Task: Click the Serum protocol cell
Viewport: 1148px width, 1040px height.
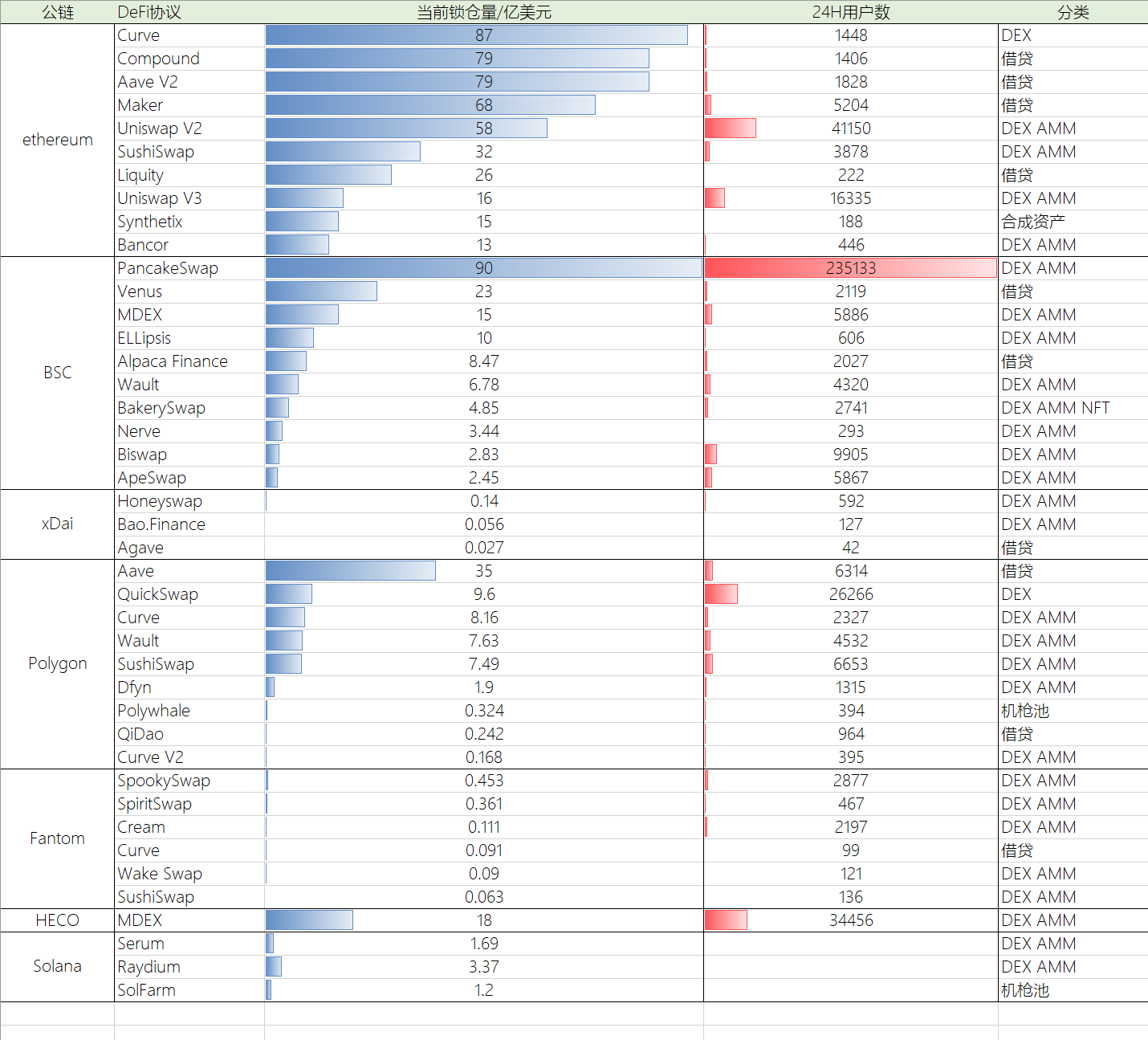Action: (x=189, y=944)
